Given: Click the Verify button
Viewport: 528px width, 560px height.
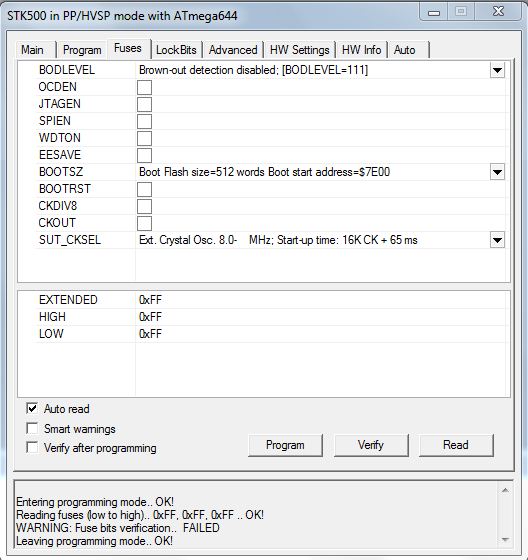Looking at the screenshot, I should pyautogui.click(x=371, y=445).
